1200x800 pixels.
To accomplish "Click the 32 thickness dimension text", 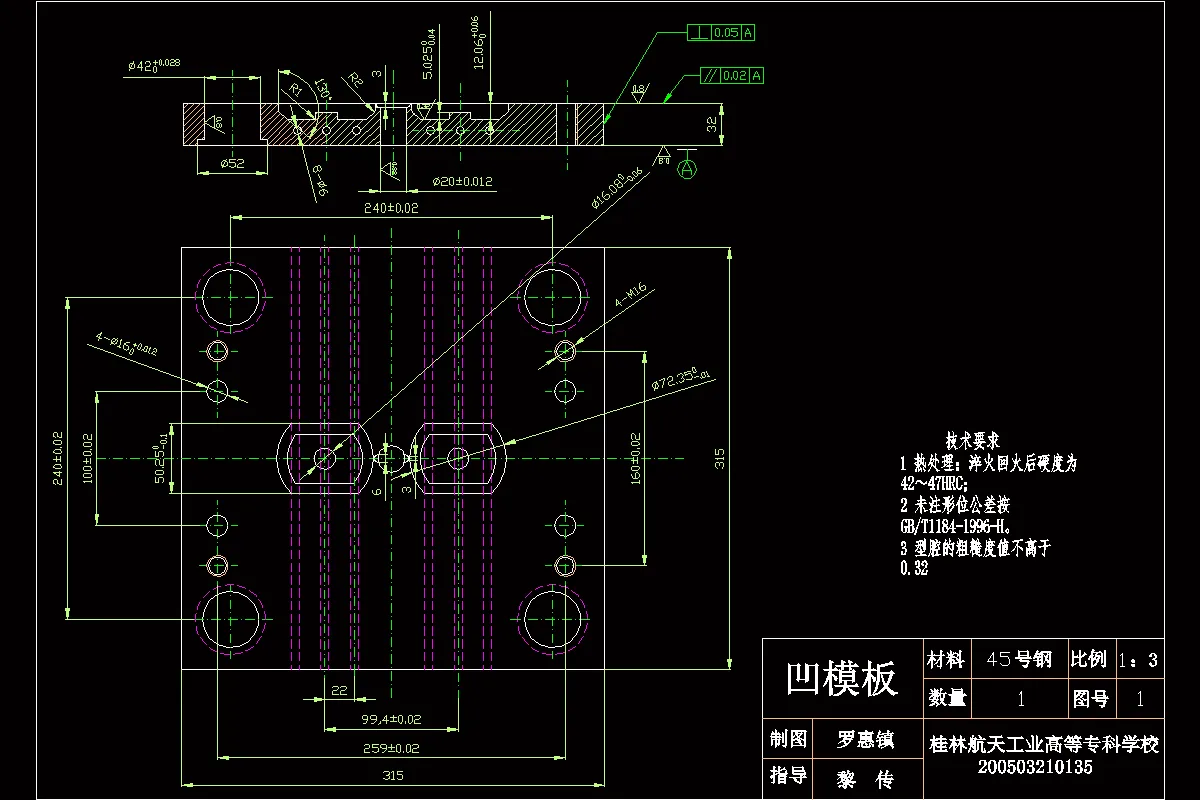I will 712,124.
